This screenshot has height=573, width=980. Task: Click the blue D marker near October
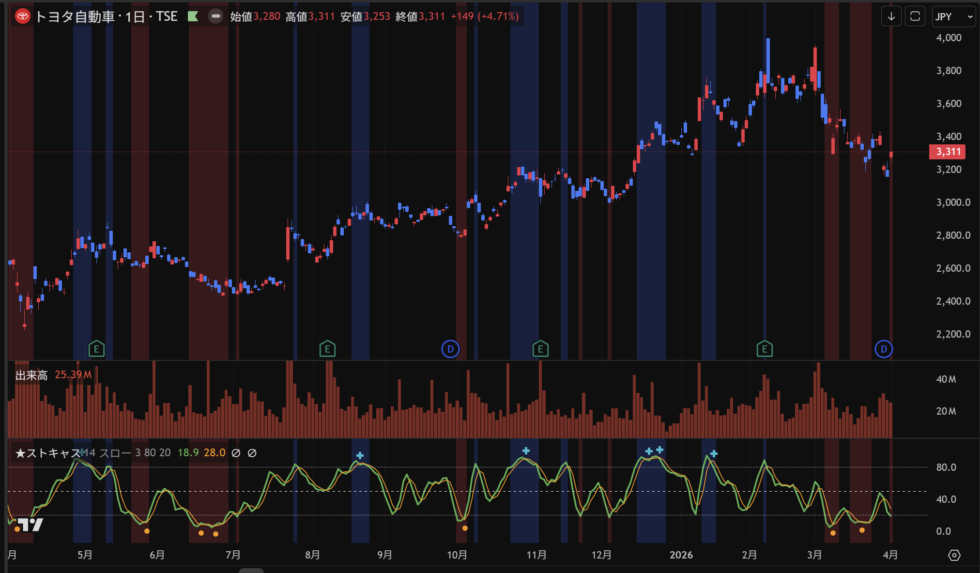(x=450, y=348)
